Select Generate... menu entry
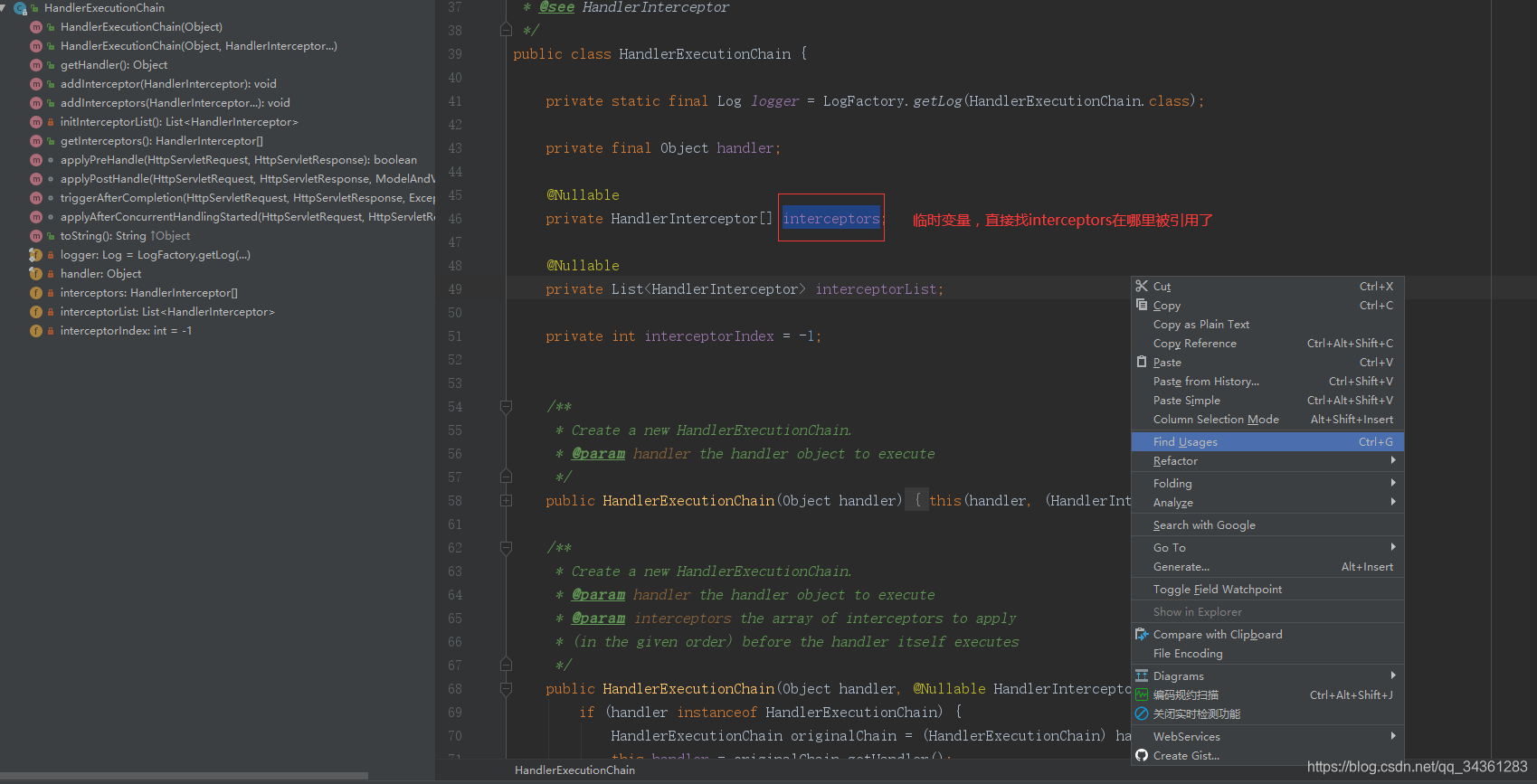 1267,567
